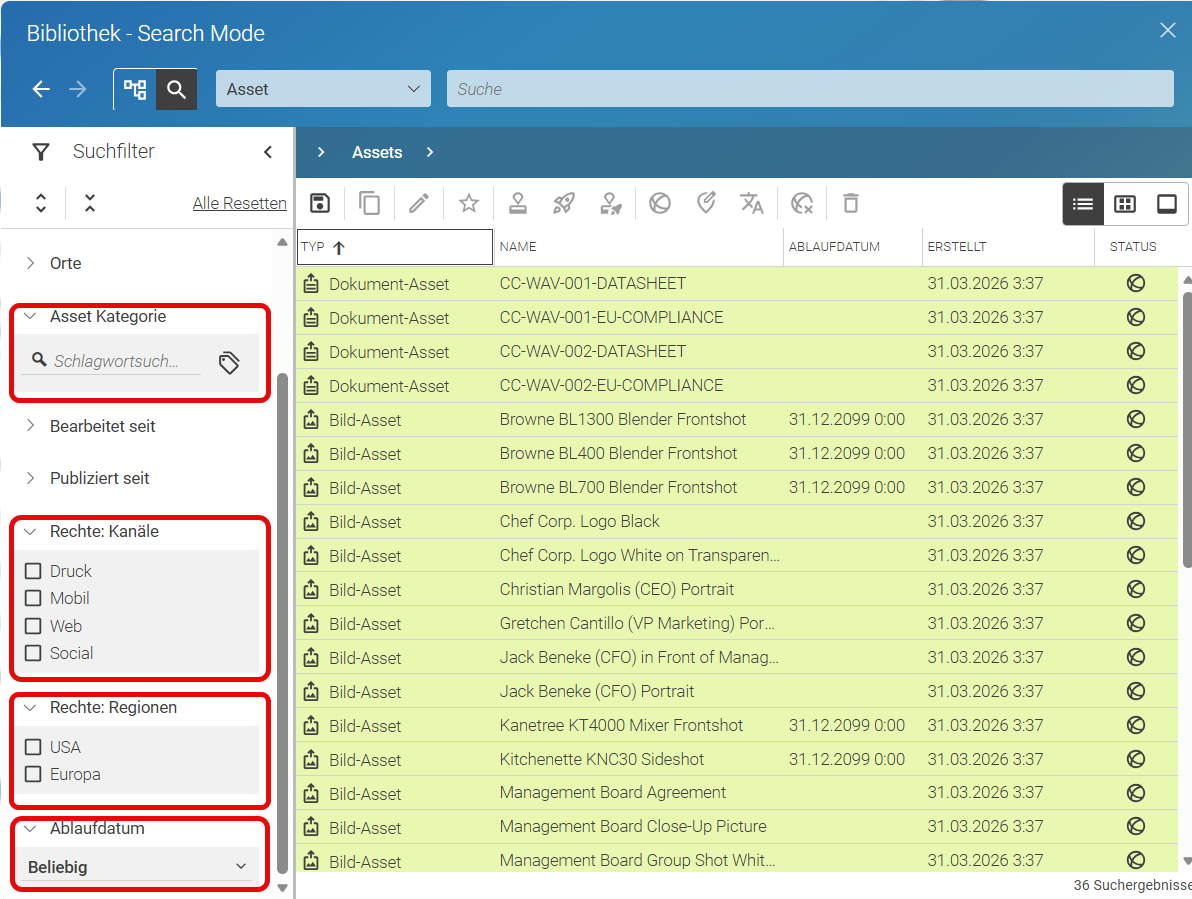Click the chevron after Assets breadcrumb
The height and width of the screenshot is (899, 1192).
[430, 152]
